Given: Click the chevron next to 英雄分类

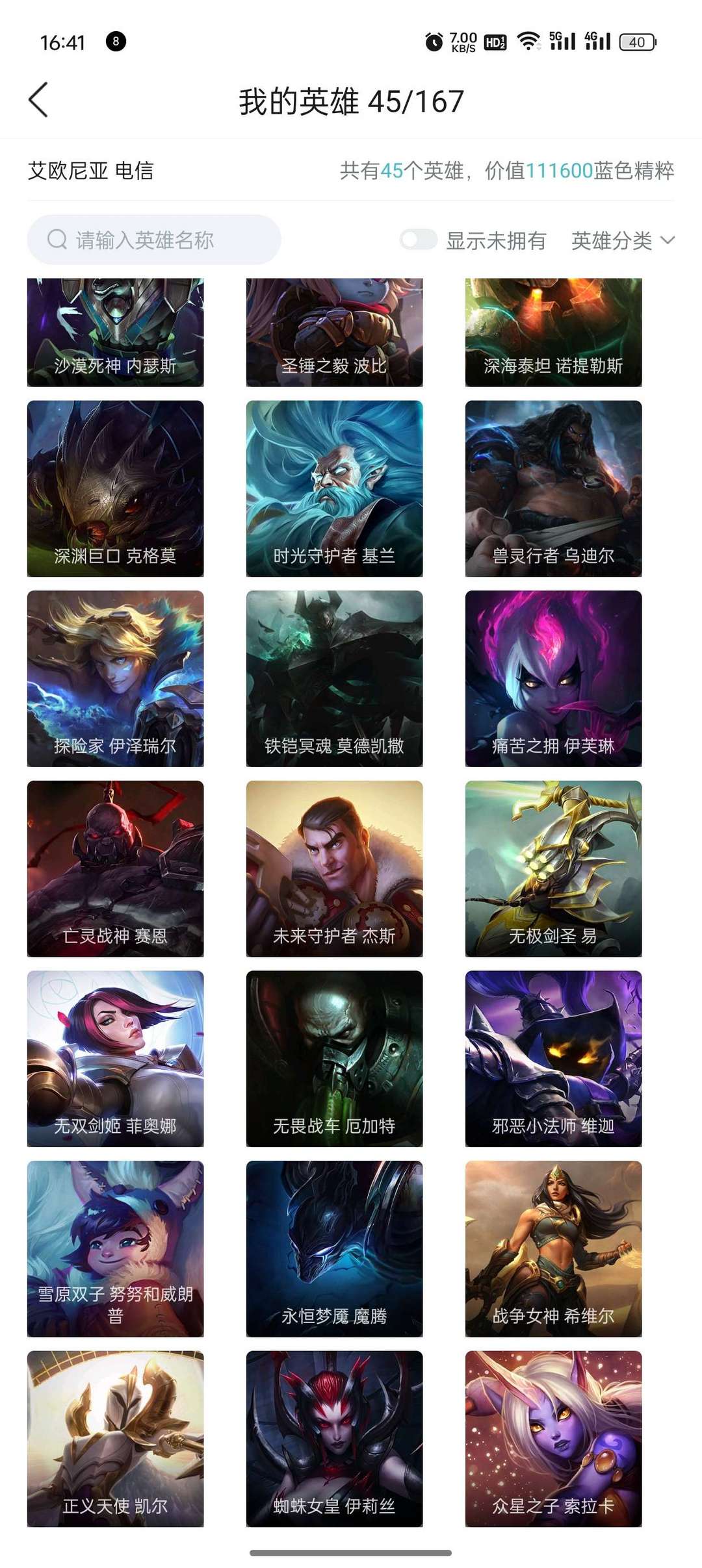Looking at the screenshot, I should tap(668, 240).
